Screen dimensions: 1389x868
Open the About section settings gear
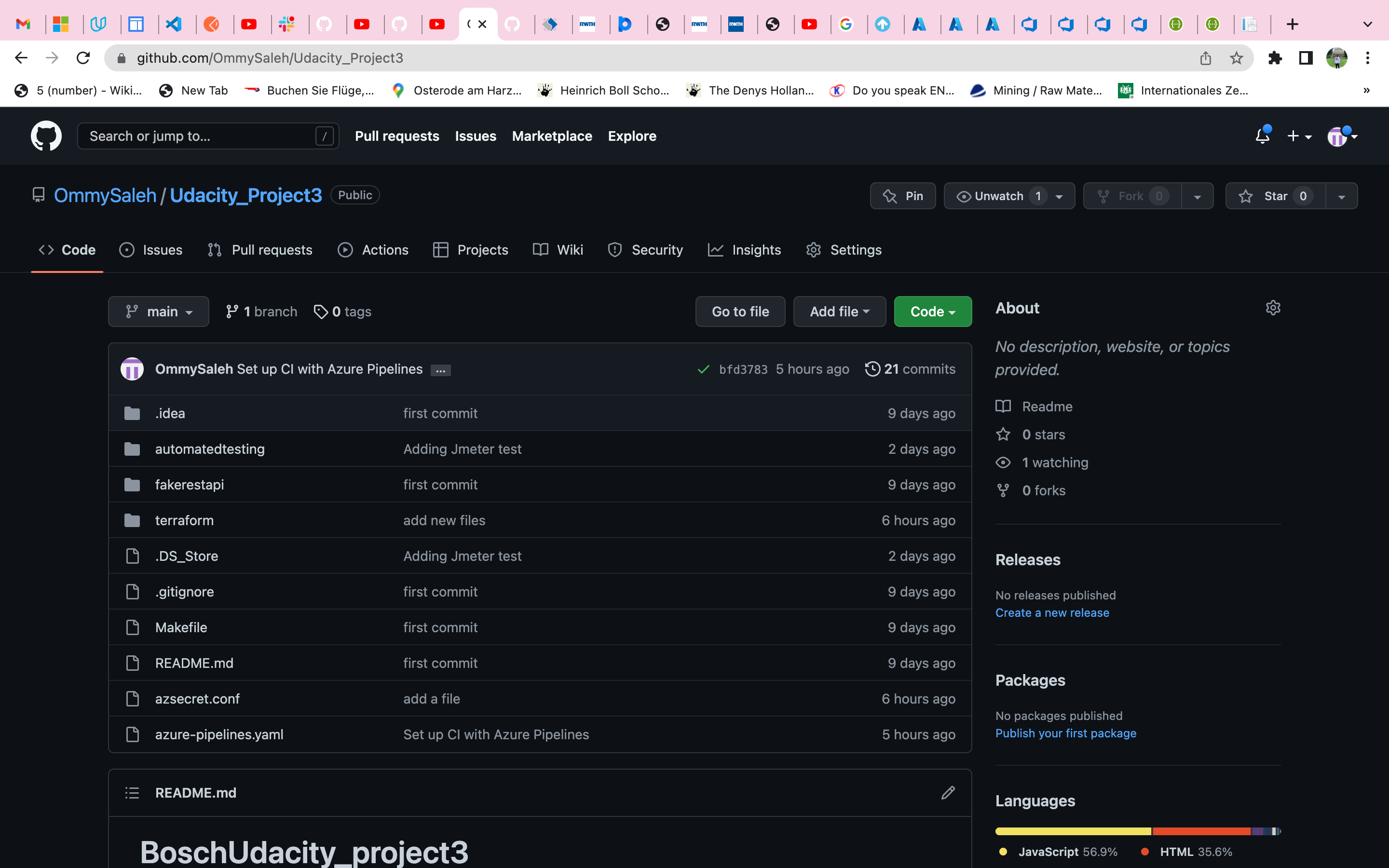(1273, 308)
